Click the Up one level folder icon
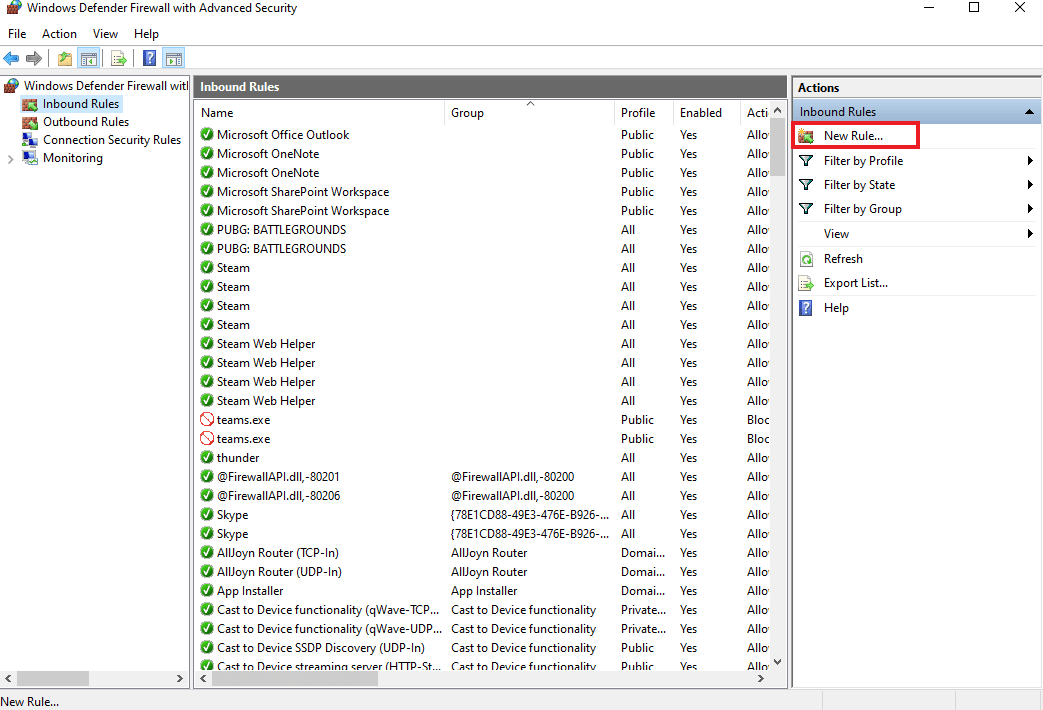 click(x=65, y=59)
